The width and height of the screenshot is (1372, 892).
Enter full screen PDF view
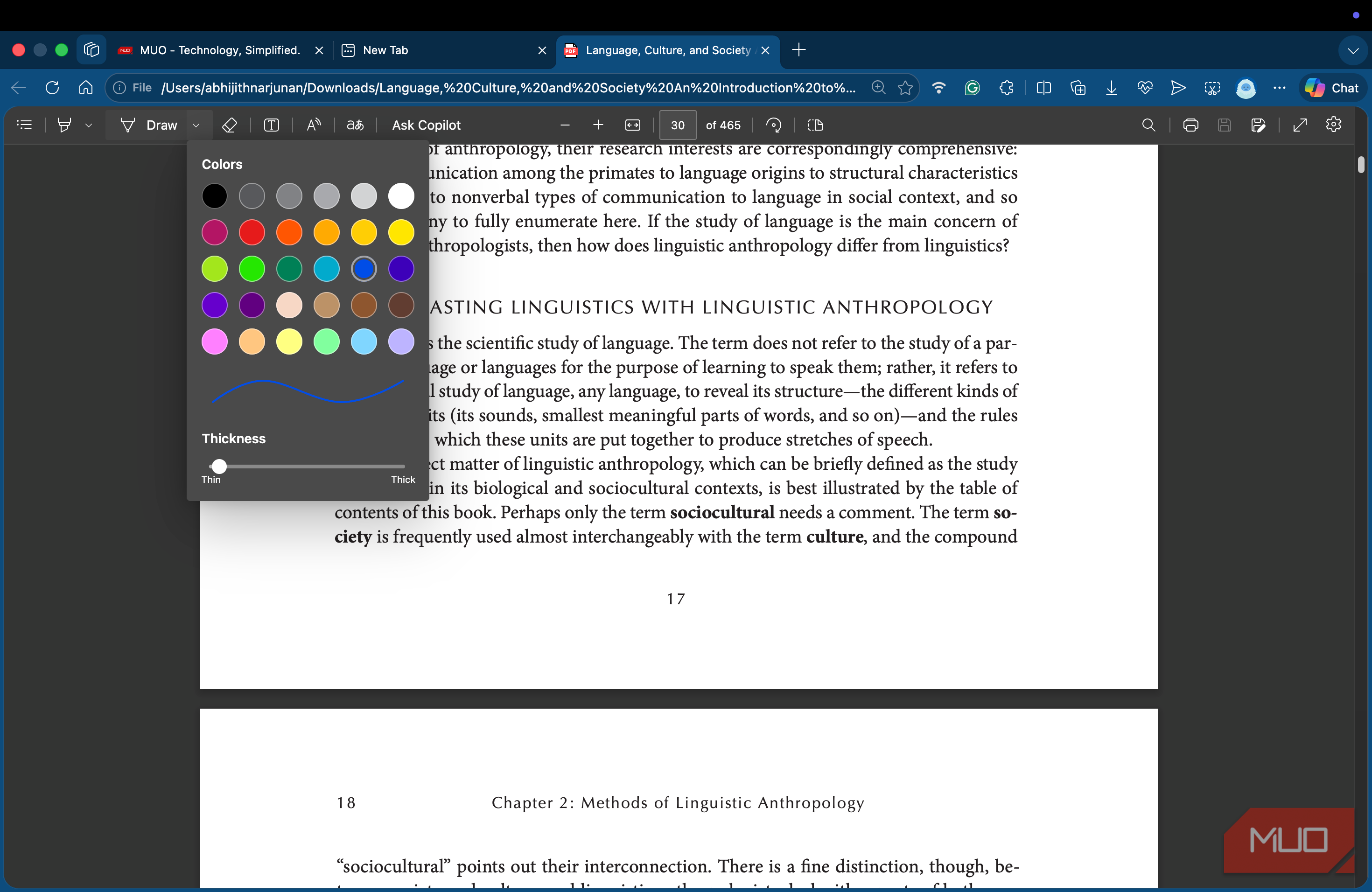point(1300,125)
